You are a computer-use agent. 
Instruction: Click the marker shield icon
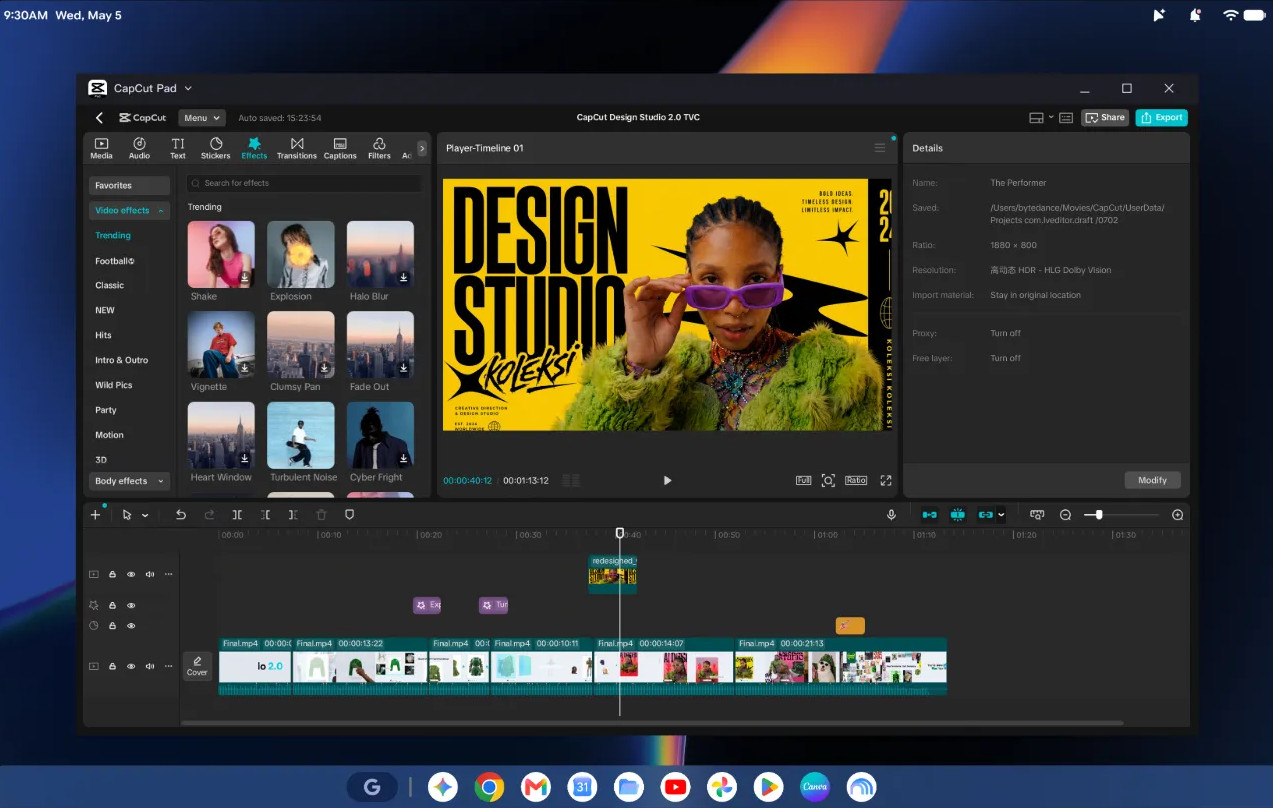pos(349,515)
